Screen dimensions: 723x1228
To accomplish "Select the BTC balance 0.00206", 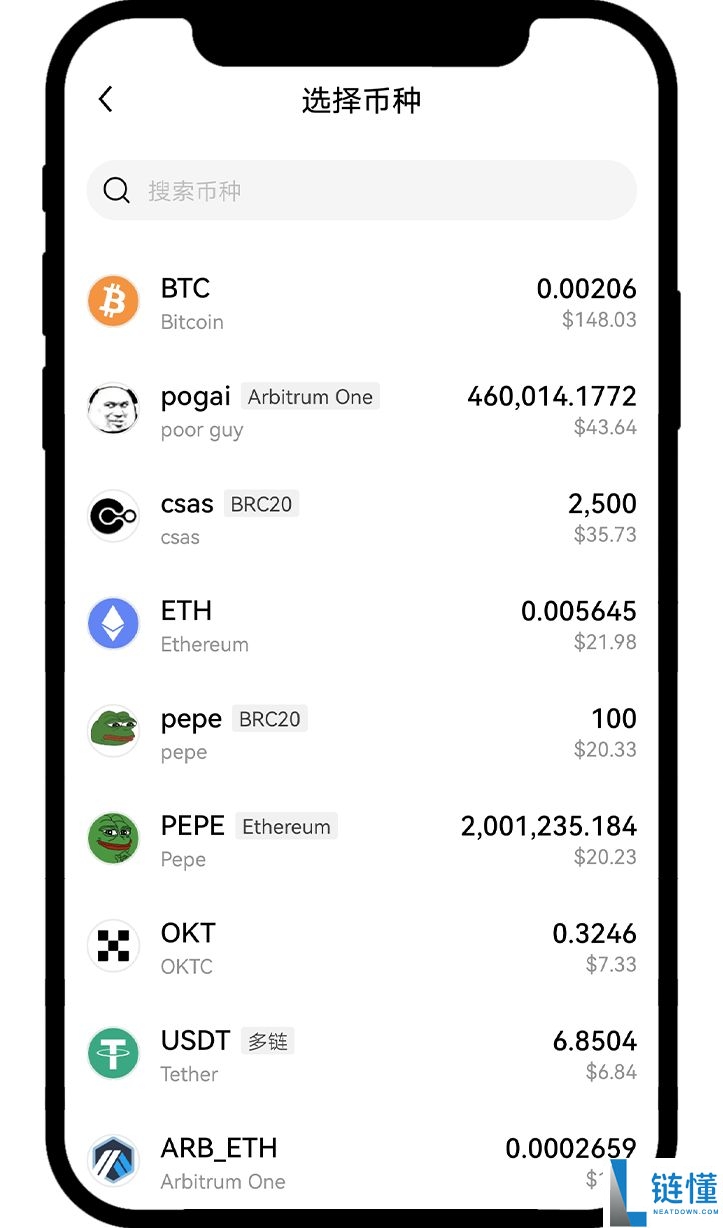I will [586, 289].
